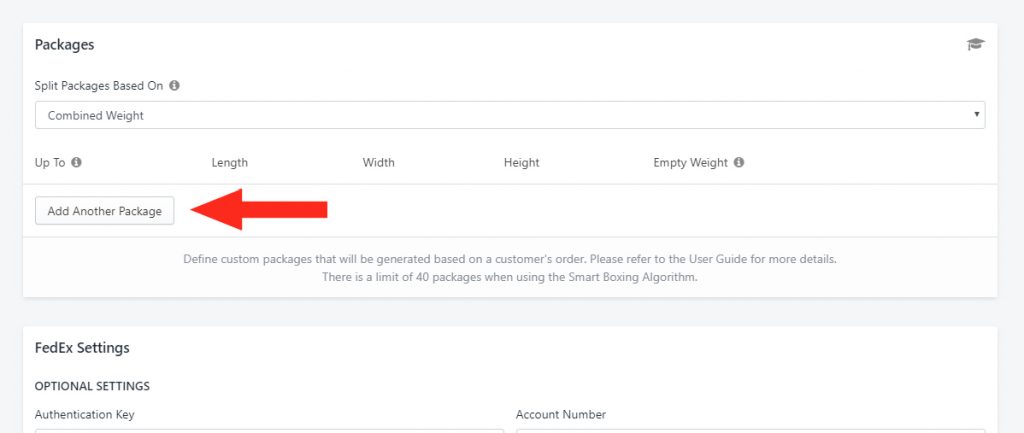Click the info icon next to Up To

coord(76,163)
